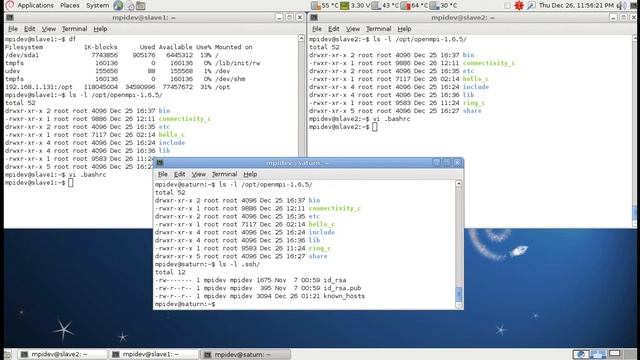640x360 pixels.
Task: Switch to mpidev@saturn taskbar button
Action: point(245,354)
